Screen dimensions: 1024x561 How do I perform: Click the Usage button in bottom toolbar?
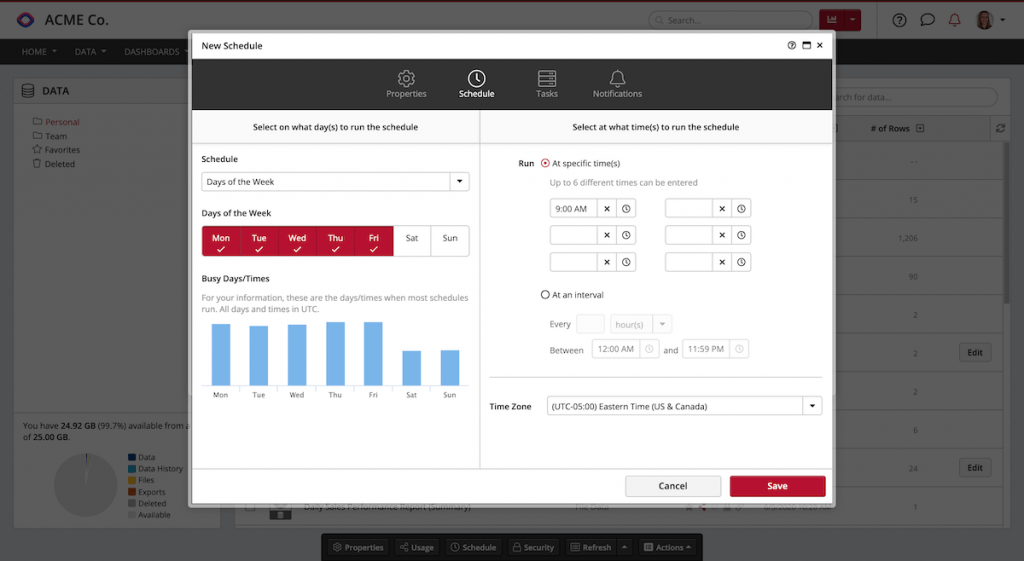tap(417, 547)
